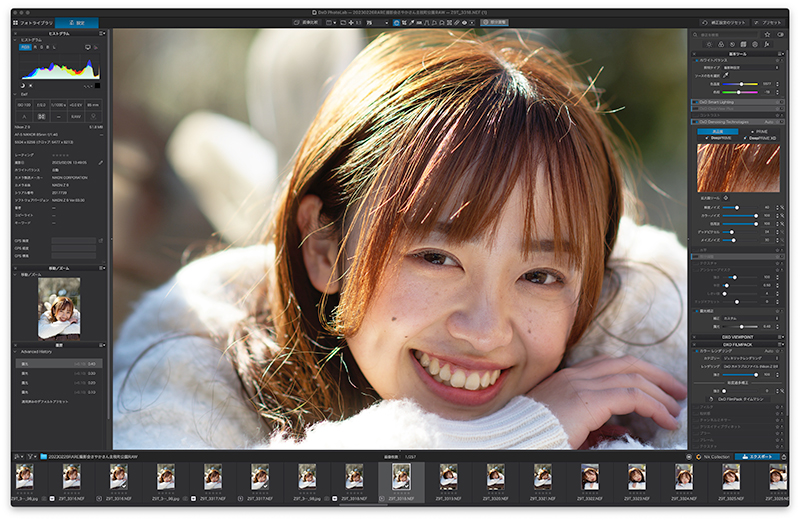Collapse the Histogram section chevron
This screenshot has width=800, height=520.
[x=15, y=40]
